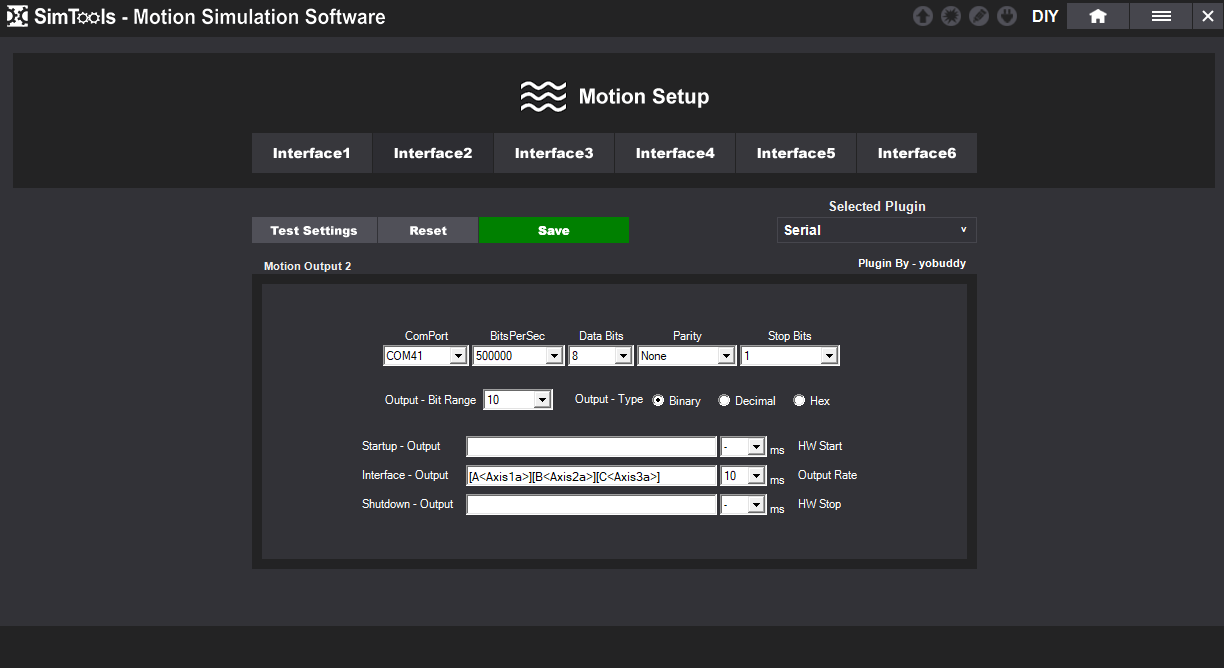Expand the Output Rate ms dropdown
The image size is (1224, 668).
click(743, 476)
